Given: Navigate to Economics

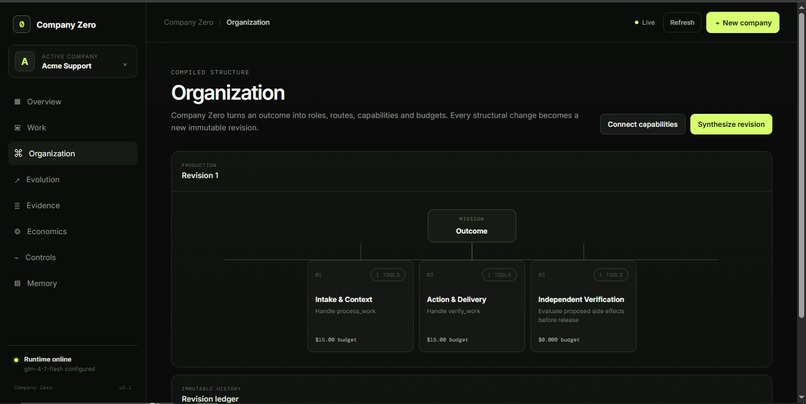Looking at the screenshot, I should pyautogui.click(x=72, y=231).
